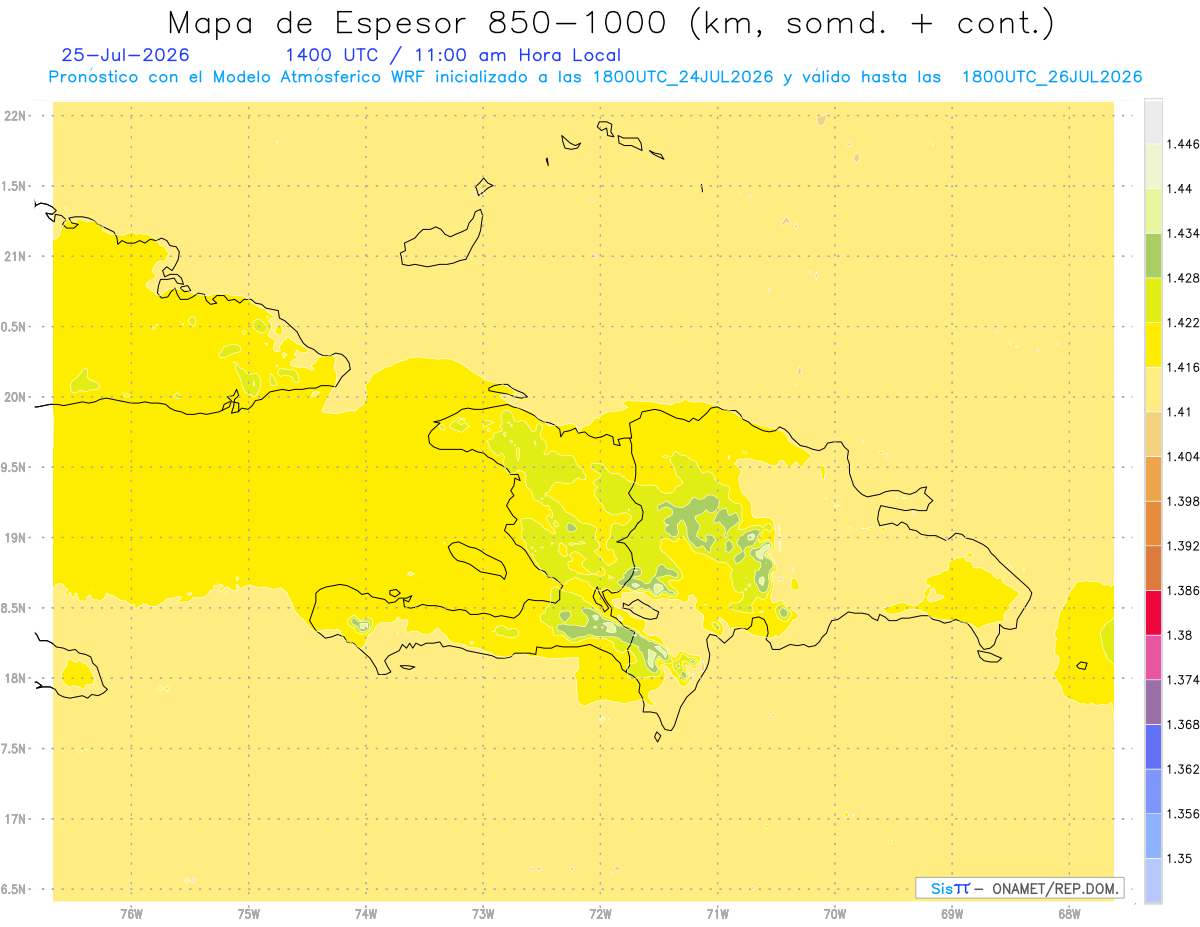Click the colorbar value '1.416'
The height and width of the screenshot is (927, 1200).
point(1183,367)
